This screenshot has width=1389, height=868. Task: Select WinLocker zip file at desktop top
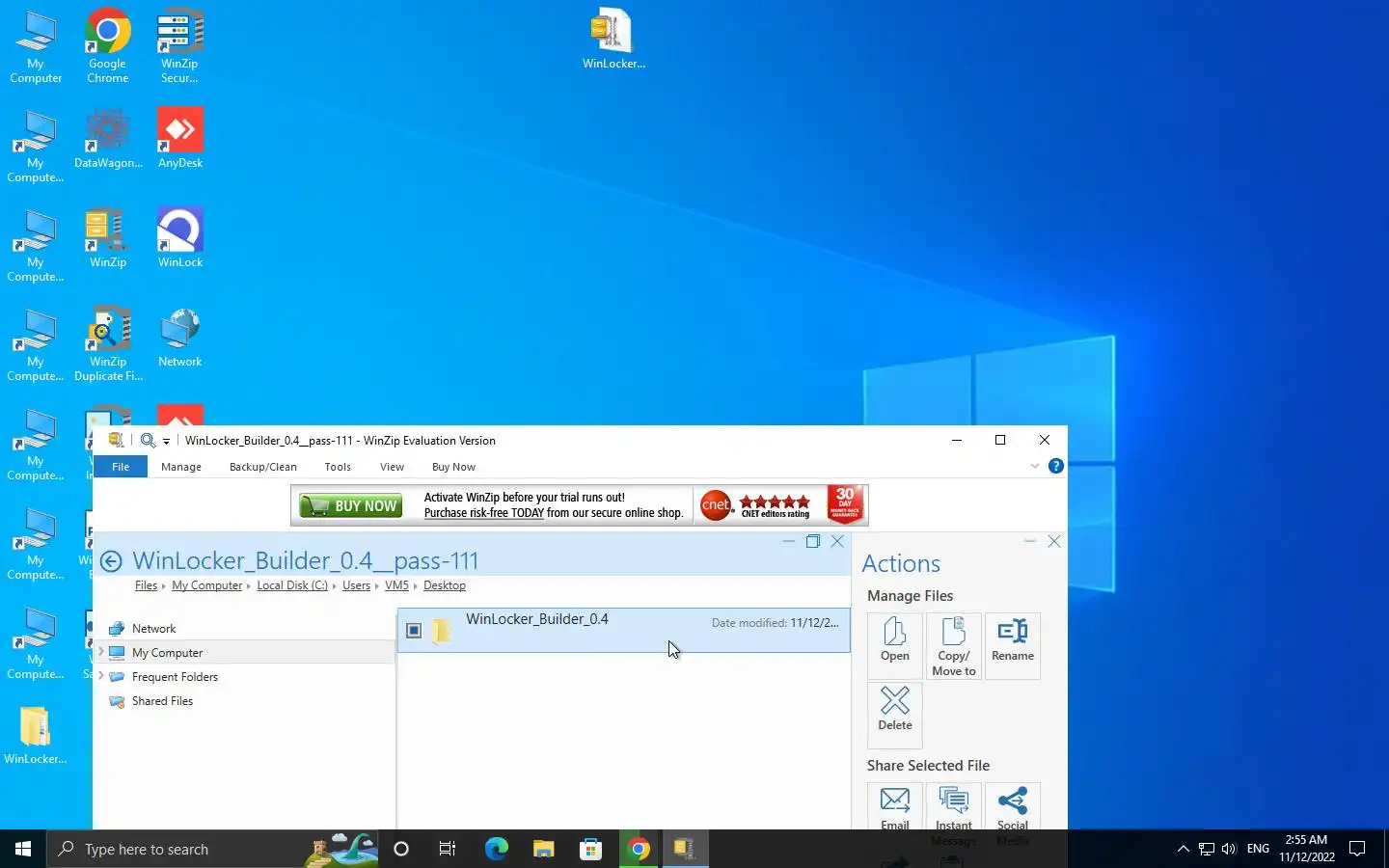coord(613,39)
